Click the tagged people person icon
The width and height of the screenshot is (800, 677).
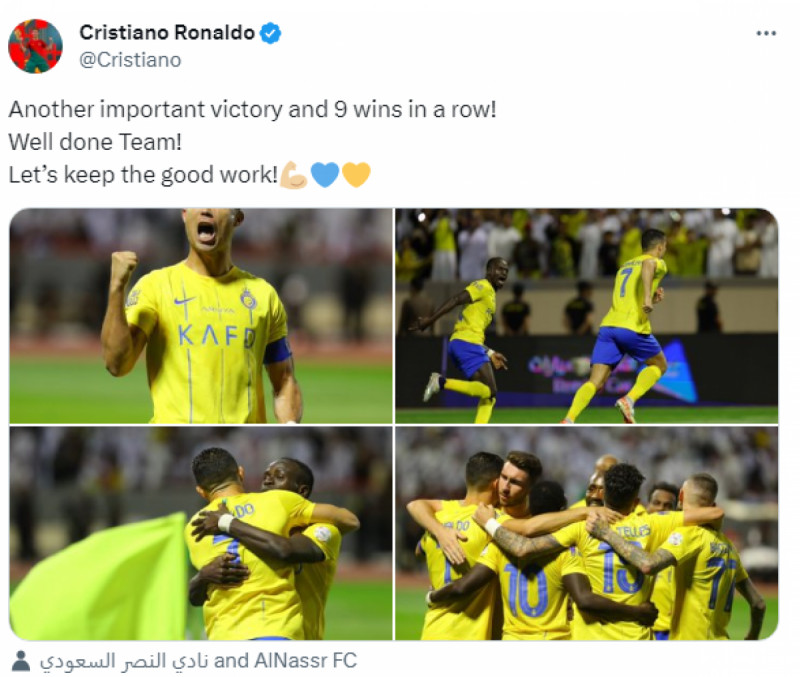(x=21, y=660)
